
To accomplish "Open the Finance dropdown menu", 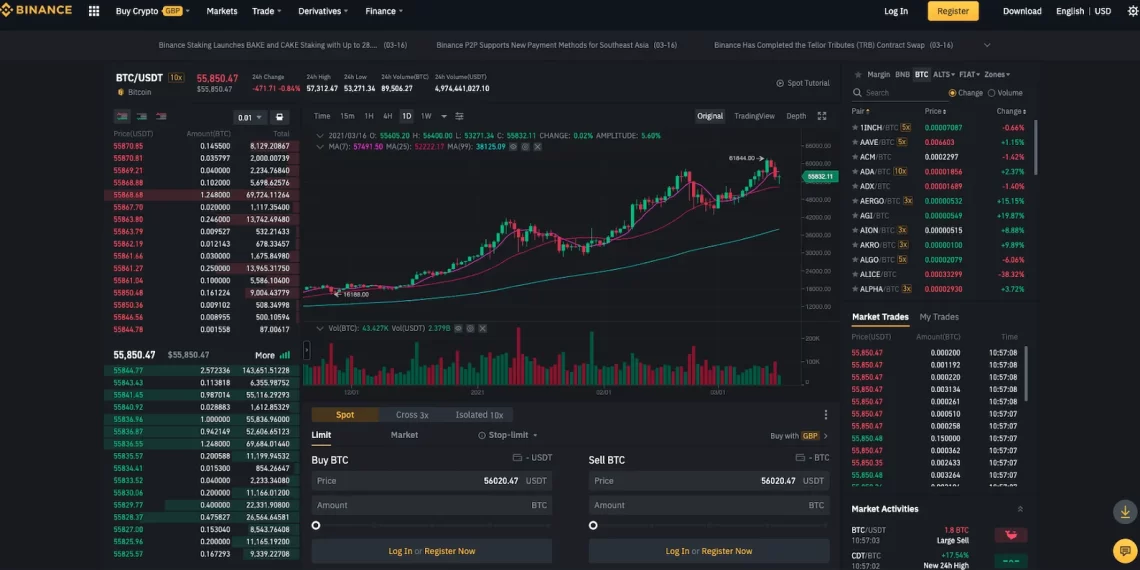I will [x=385, y=11].
